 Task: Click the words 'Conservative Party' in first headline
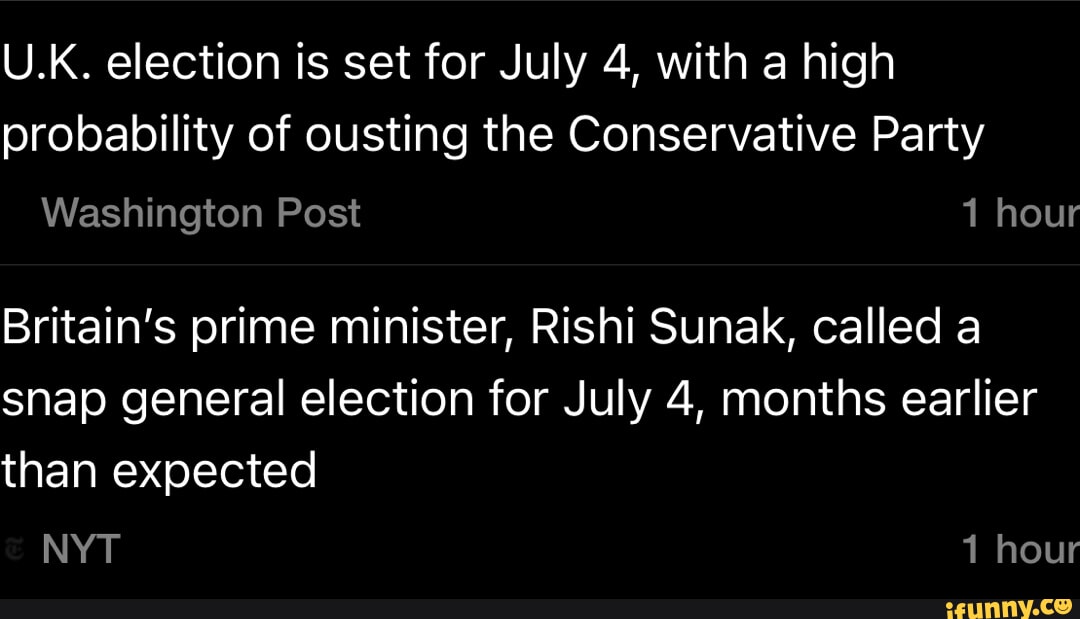[776, 134]
